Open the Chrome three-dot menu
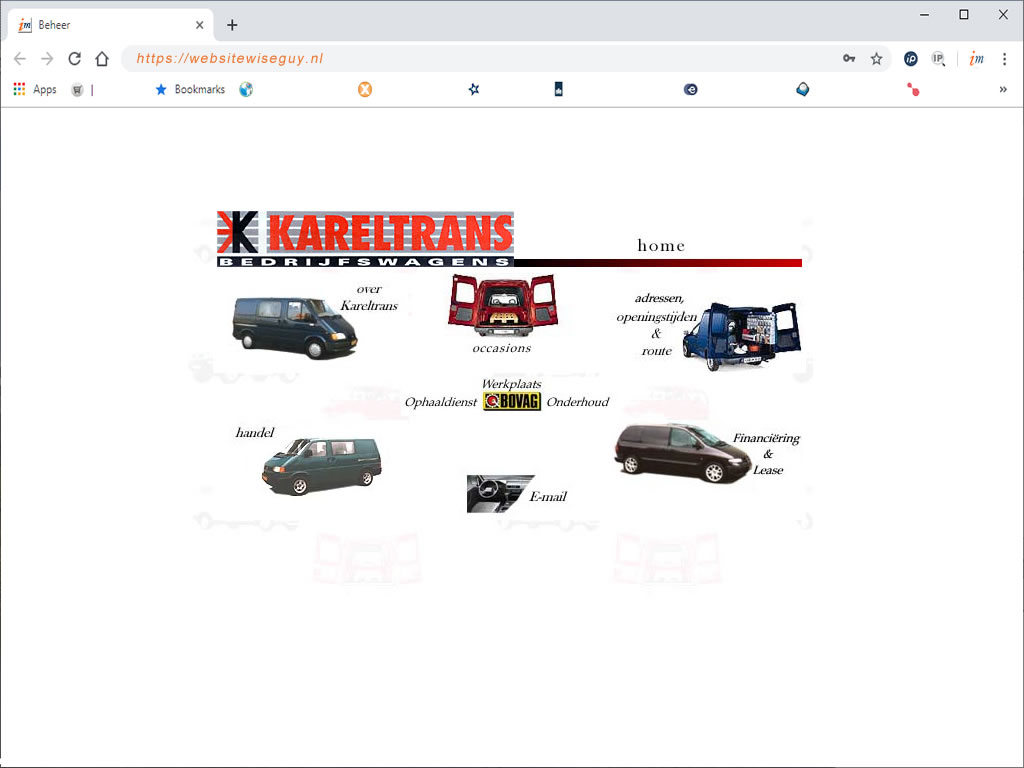1024x768 pixels. point(1004,59)
